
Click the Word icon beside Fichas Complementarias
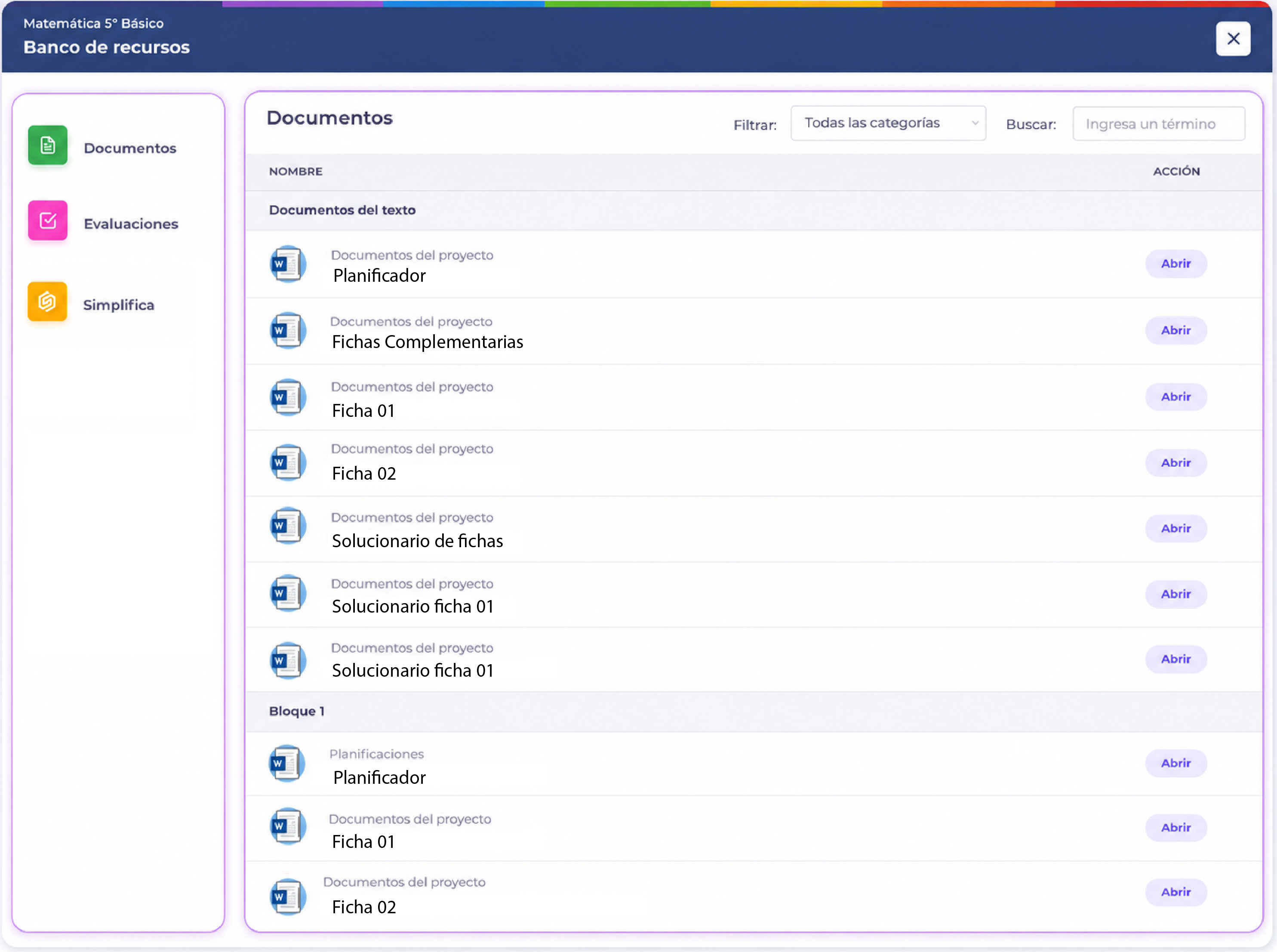click(x=287, y=331)
